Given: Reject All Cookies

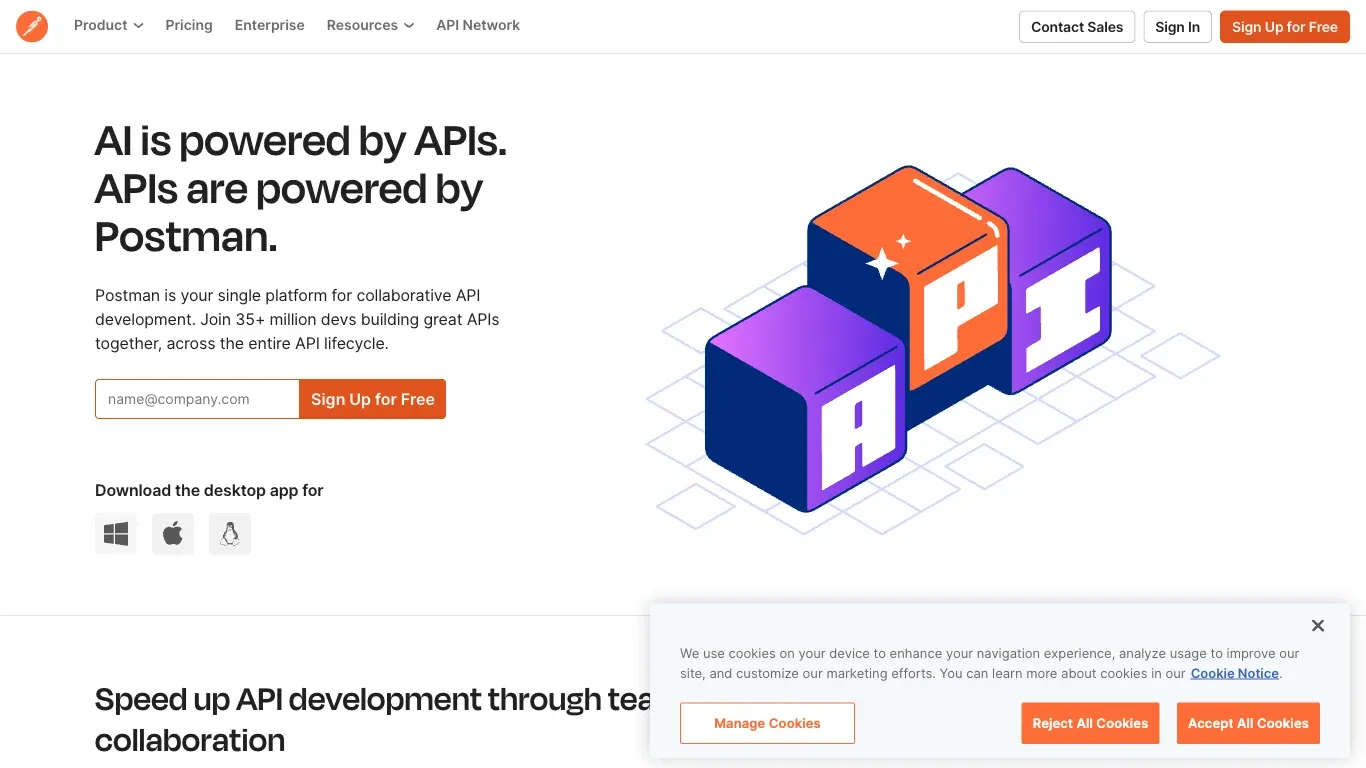Looking at the screenshot, I should pos(1090,723).
